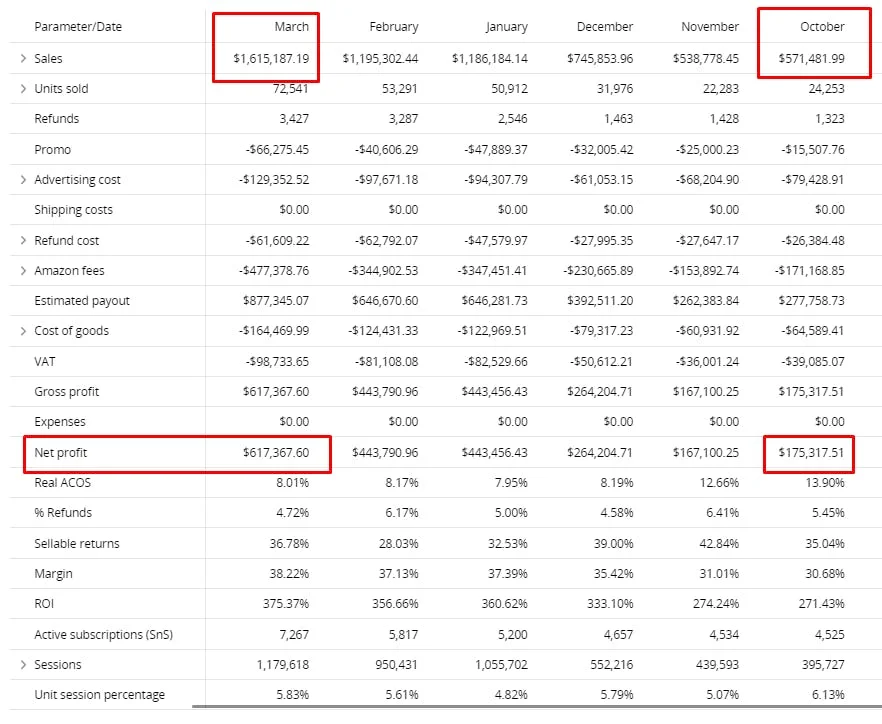Select the Net profit row label

pyautogui.click(x=61, y=452)
